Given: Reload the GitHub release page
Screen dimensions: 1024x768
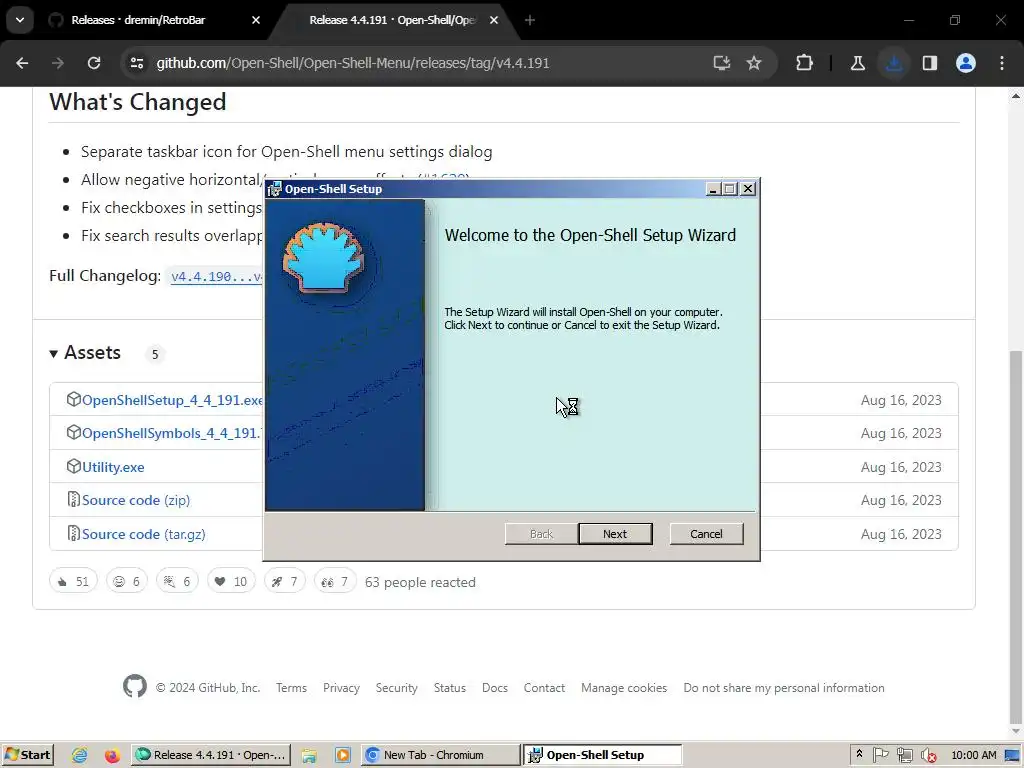Looking at the screenshot, I should point(94,63).
